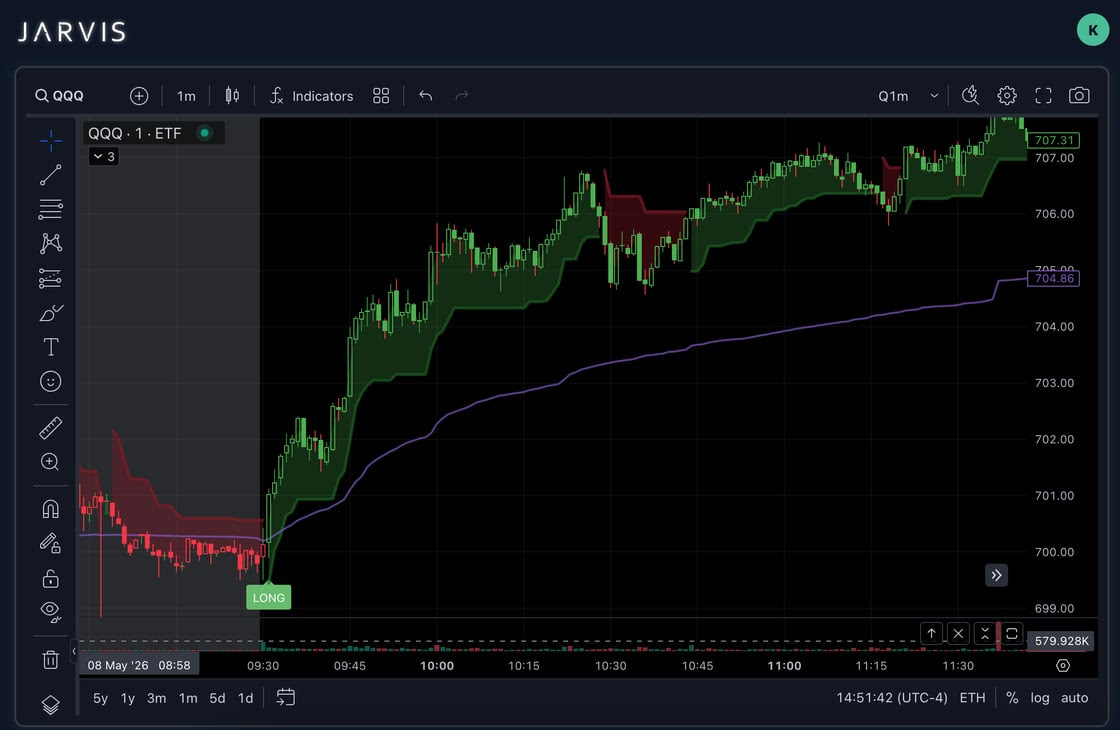Screen dimensions: 1120x730
Task: Select the Text annotation tool
Action: click(51, 347)
